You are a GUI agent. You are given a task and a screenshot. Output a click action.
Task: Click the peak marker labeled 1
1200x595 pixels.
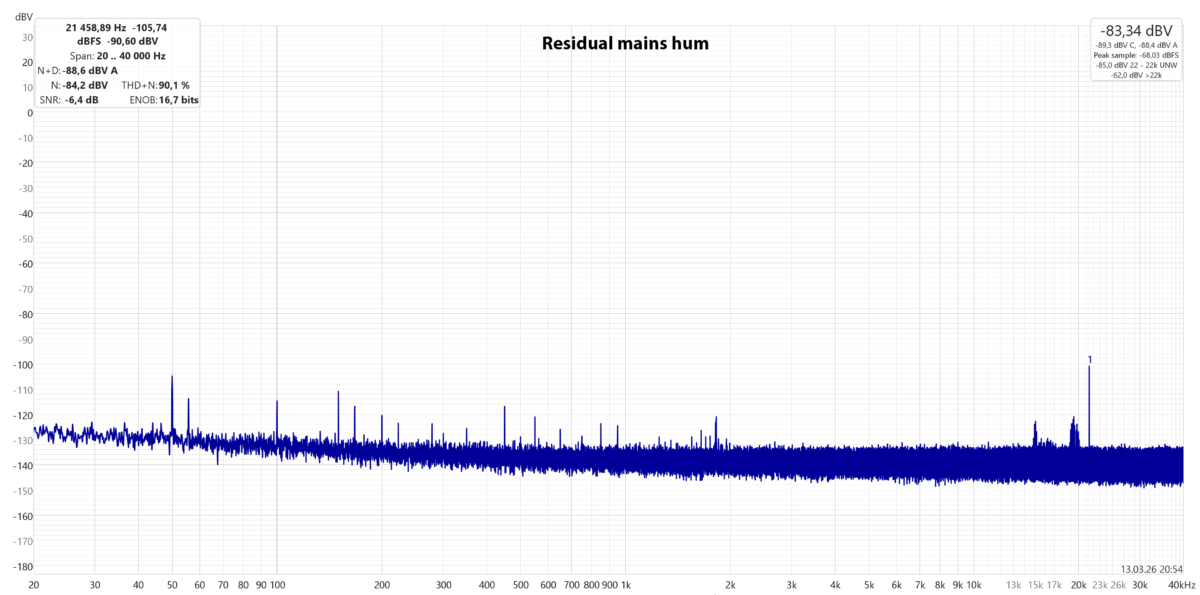[1089, 357]
